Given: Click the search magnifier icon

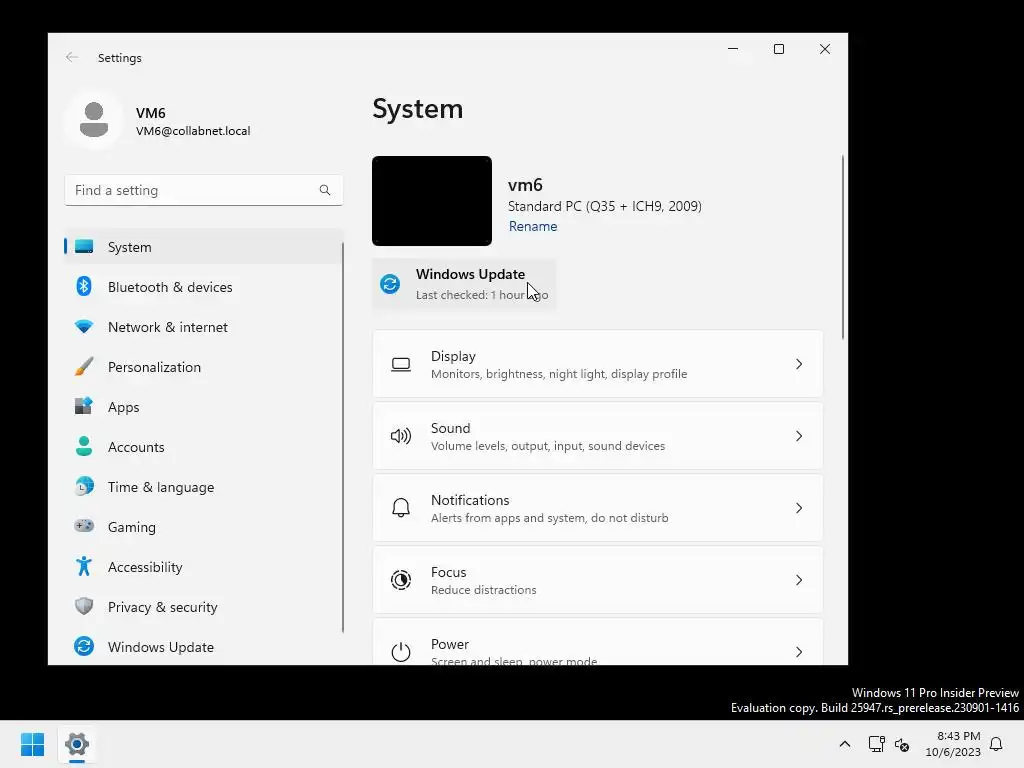Looking at the screenshot, I should 325,190.
